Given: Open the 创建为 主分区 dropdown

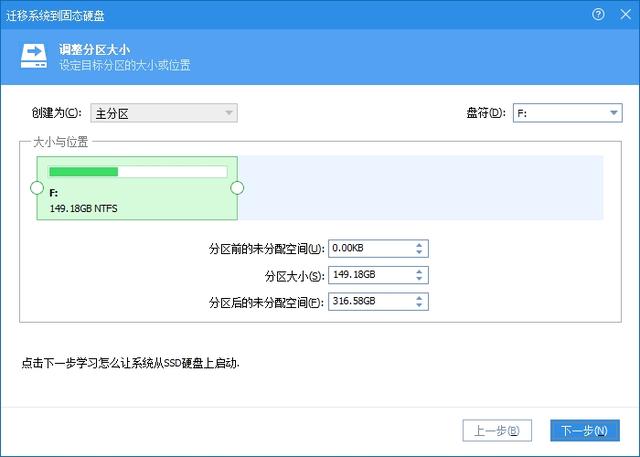Looking at the screenshot, I should (164, 113).
